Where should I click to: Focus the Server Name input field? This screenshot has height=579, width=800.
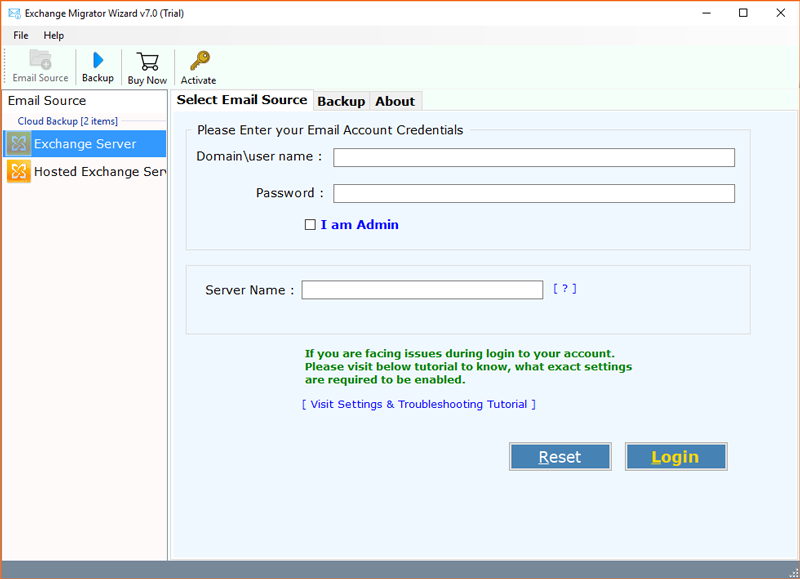click(422, 290)
